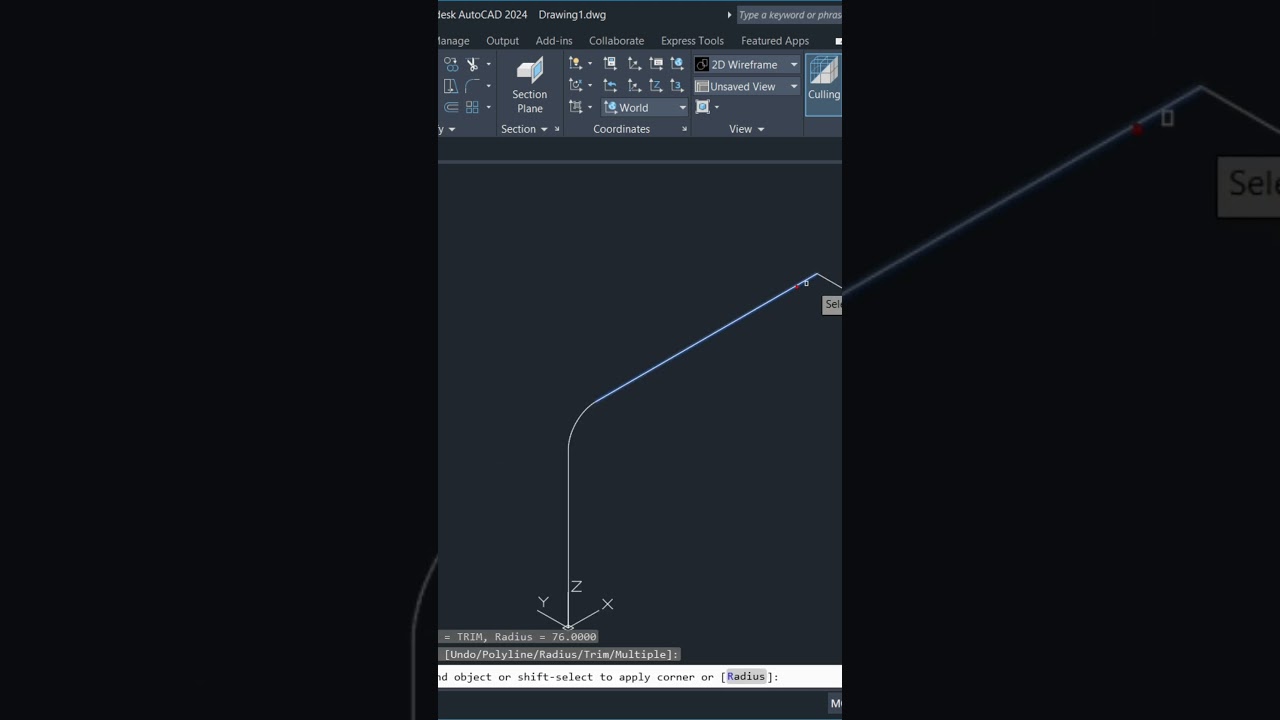Click the Radius option in command line
Screen dimensions: 1280x720
pos(745,677)
